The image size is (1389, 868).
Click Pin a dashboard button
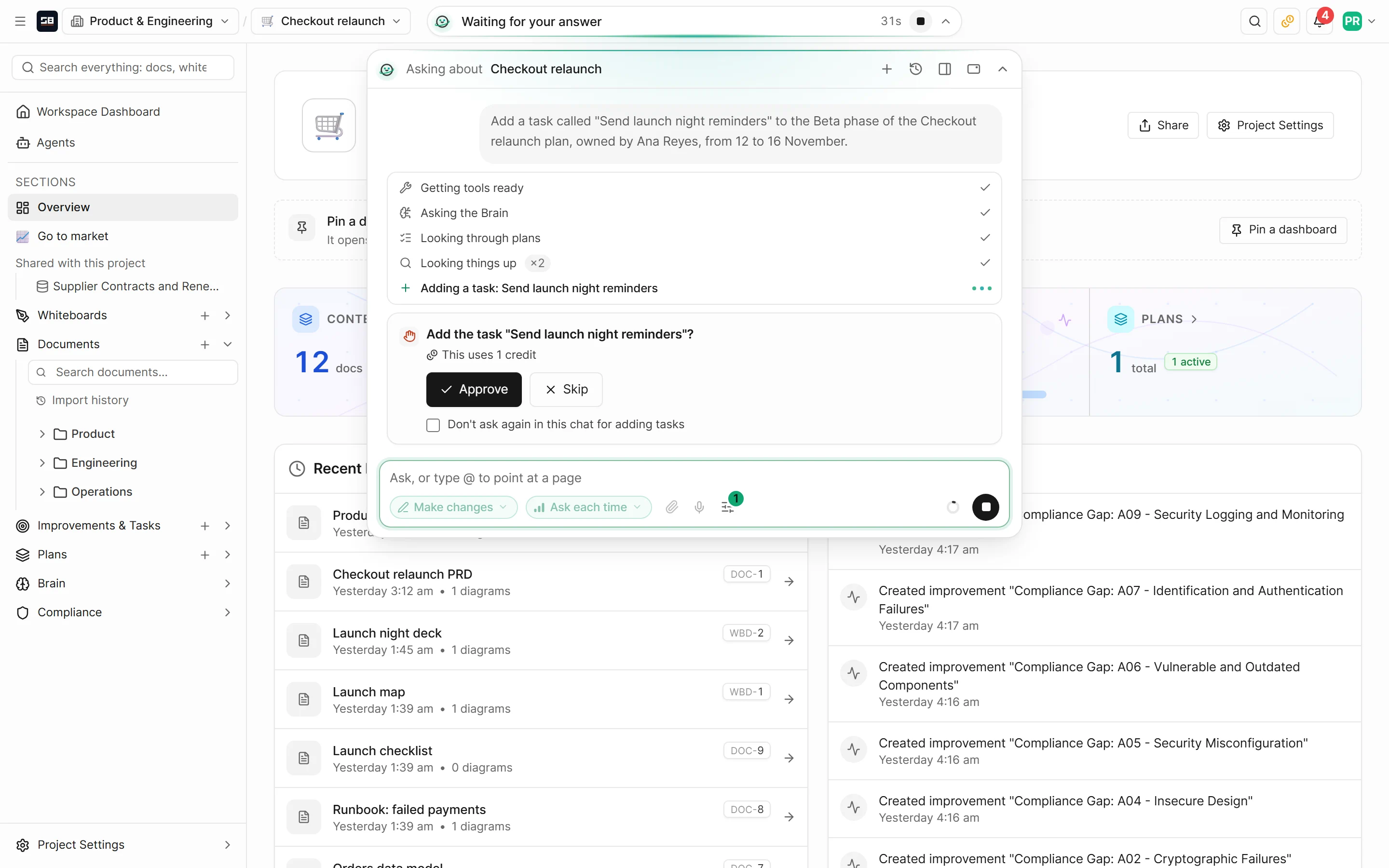tap(1283, 230)
